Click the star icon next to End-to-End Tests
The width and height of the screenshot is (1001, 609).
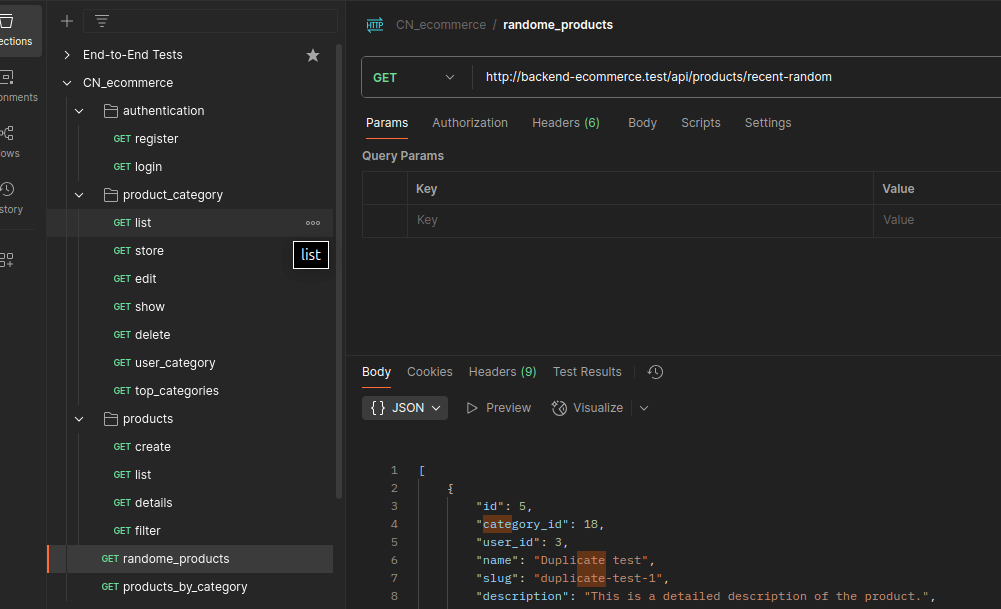[x=313, y=55]
